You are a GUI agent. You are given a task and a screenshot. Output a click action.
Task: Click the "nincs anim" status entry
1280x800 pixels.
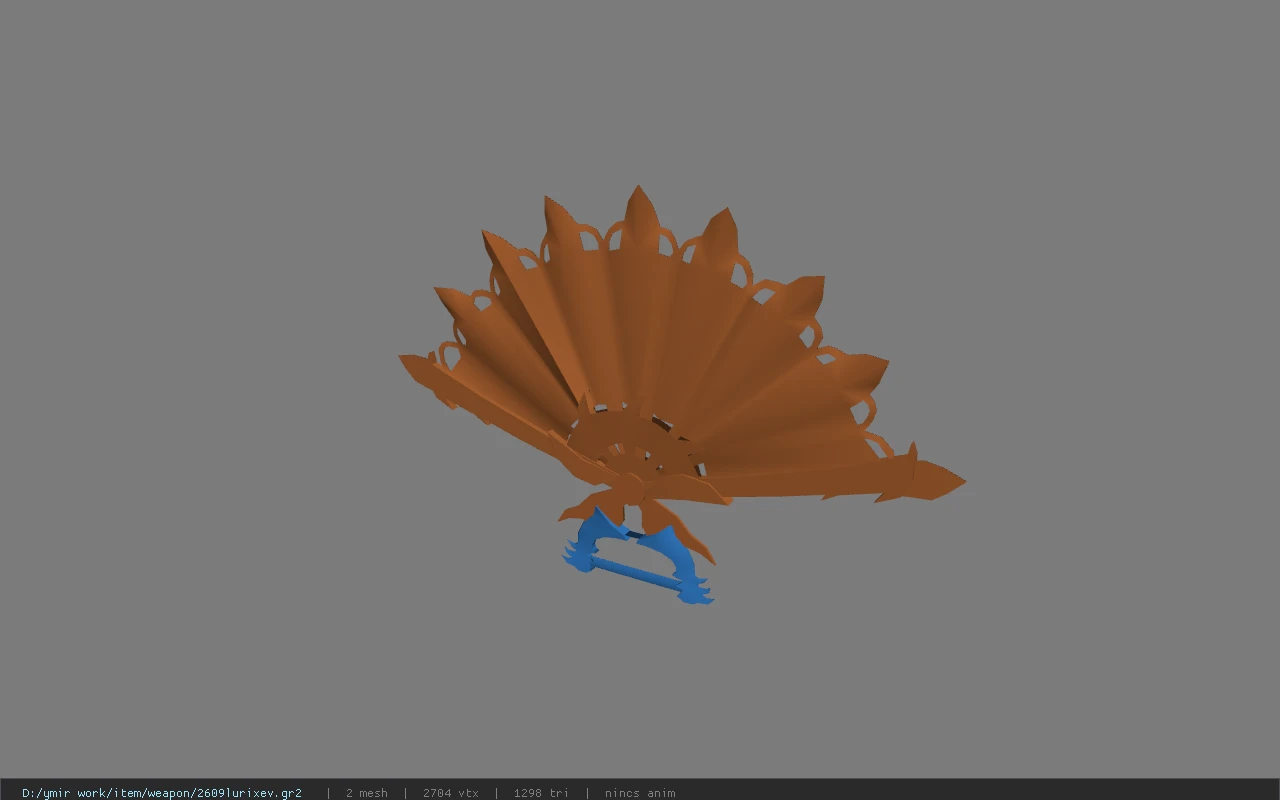640,793
